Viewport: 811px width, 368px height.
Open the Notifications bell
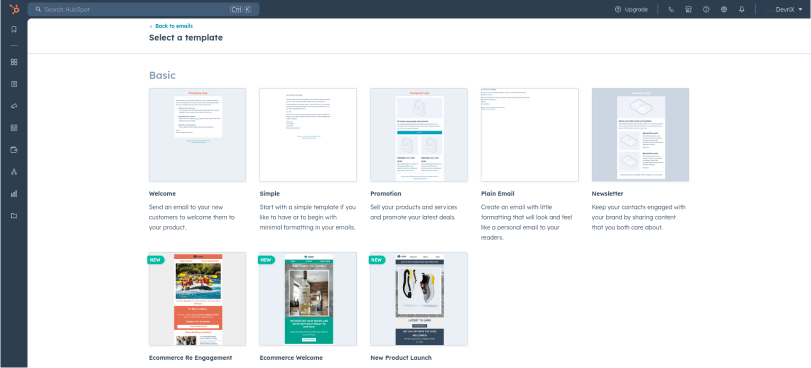coord(742,9)
